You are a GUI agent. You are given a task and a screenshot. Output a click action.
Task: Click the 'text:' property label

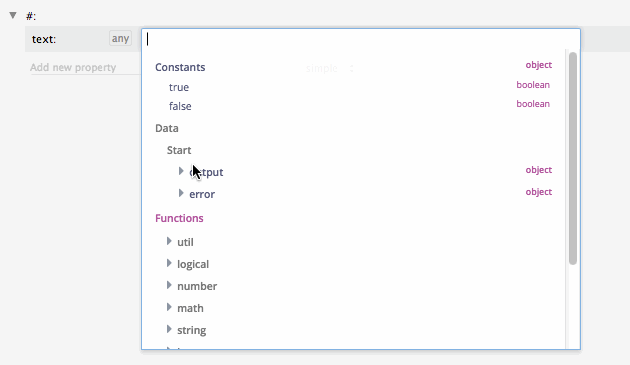(x=44, y=39)
